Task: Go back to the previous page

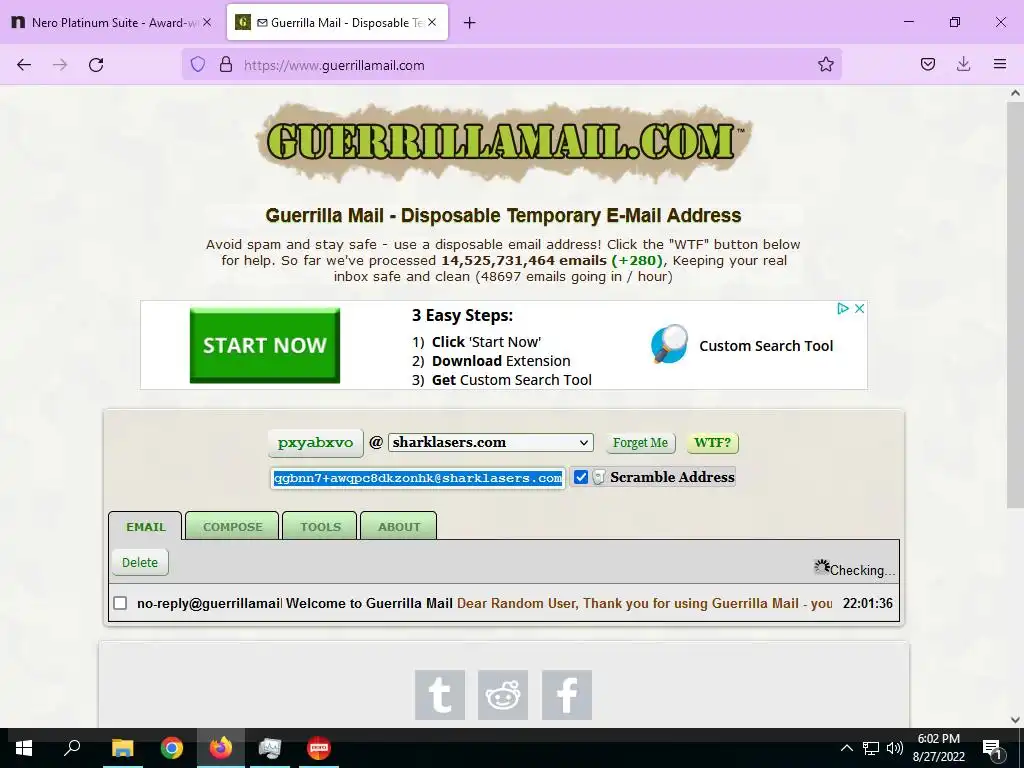Action: coord(24,65)
